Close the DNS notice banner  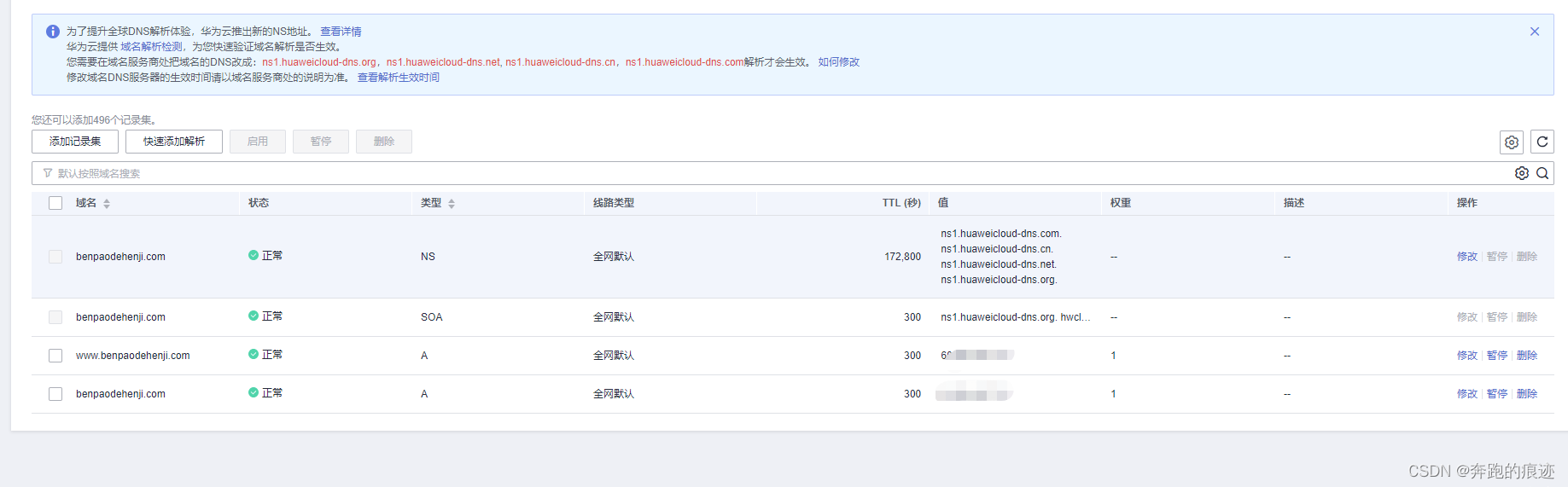pyautogui.click(x=1534, y=32)
